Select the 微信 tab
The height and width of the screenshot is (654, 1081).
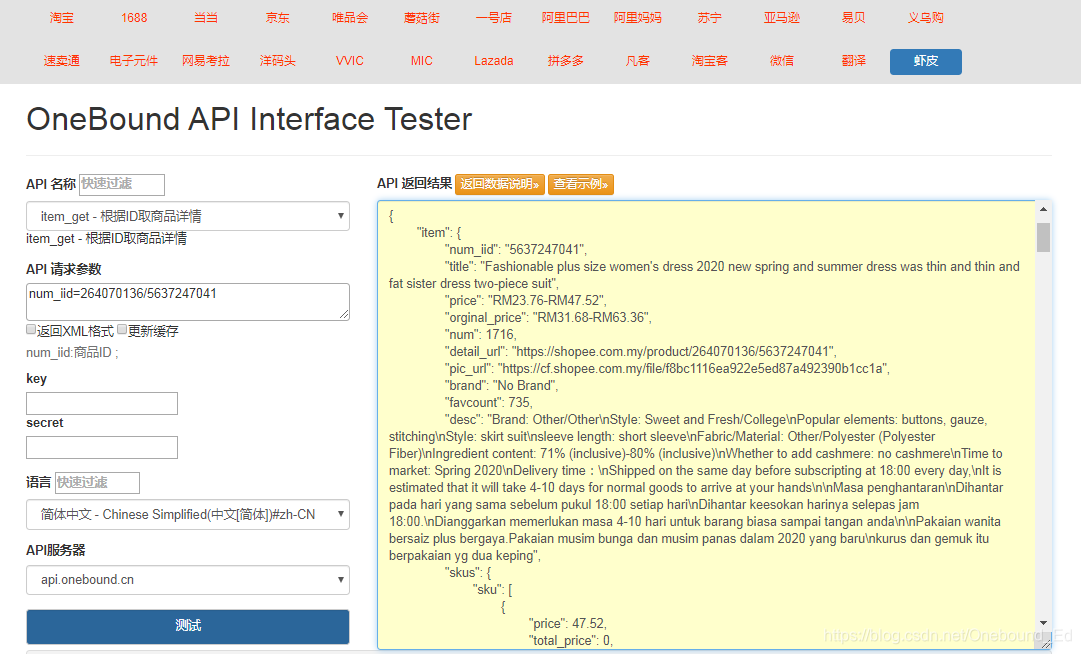coord(782,61)
